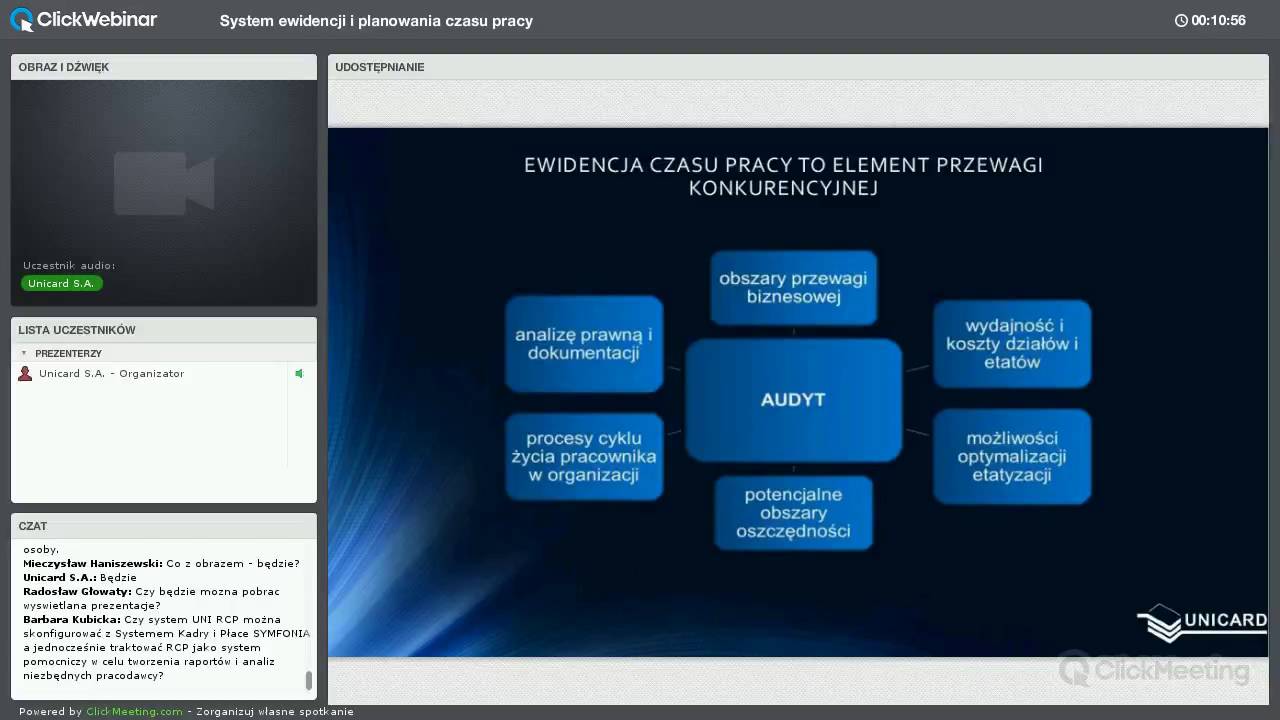Image resolution: width=1280 pixels, height=720 pixels.
Task: Click the camera placeholder icon in video panel
Action: click(x=164, y=183)
